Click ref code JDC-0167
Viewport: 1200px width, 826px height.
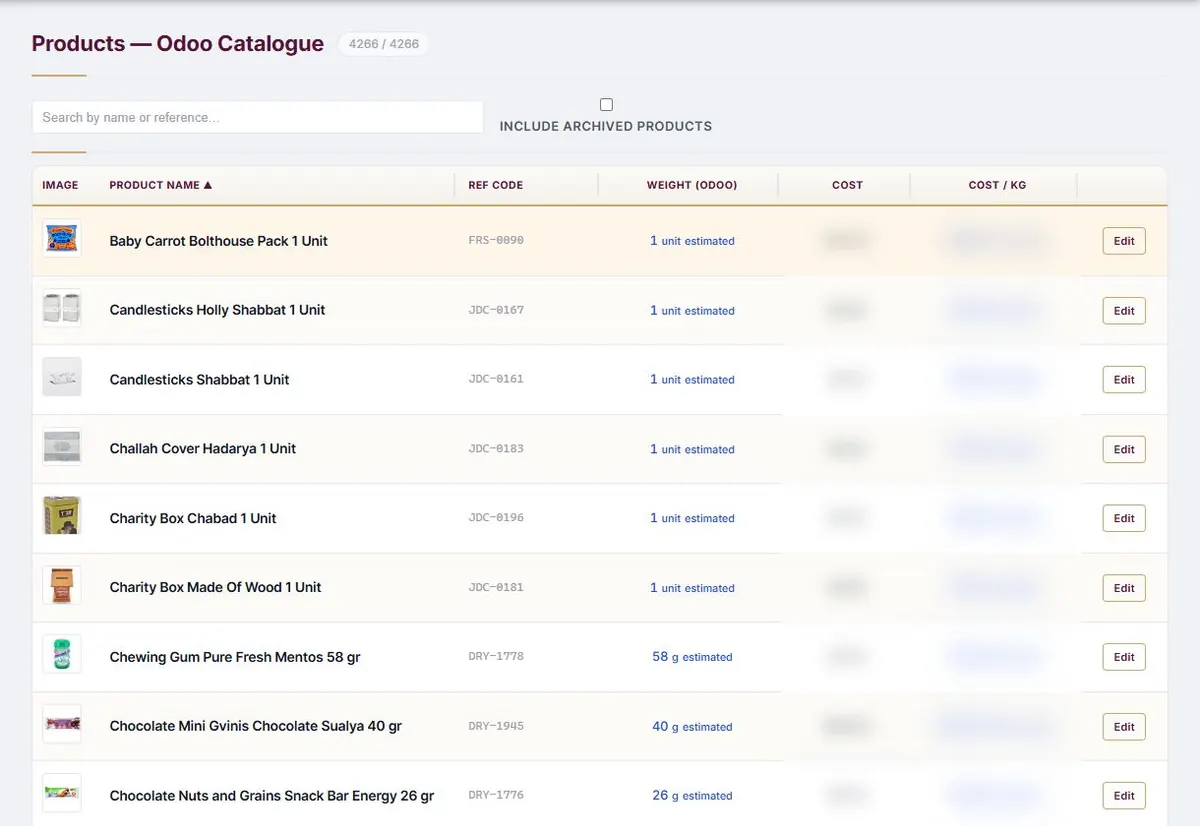496,310
